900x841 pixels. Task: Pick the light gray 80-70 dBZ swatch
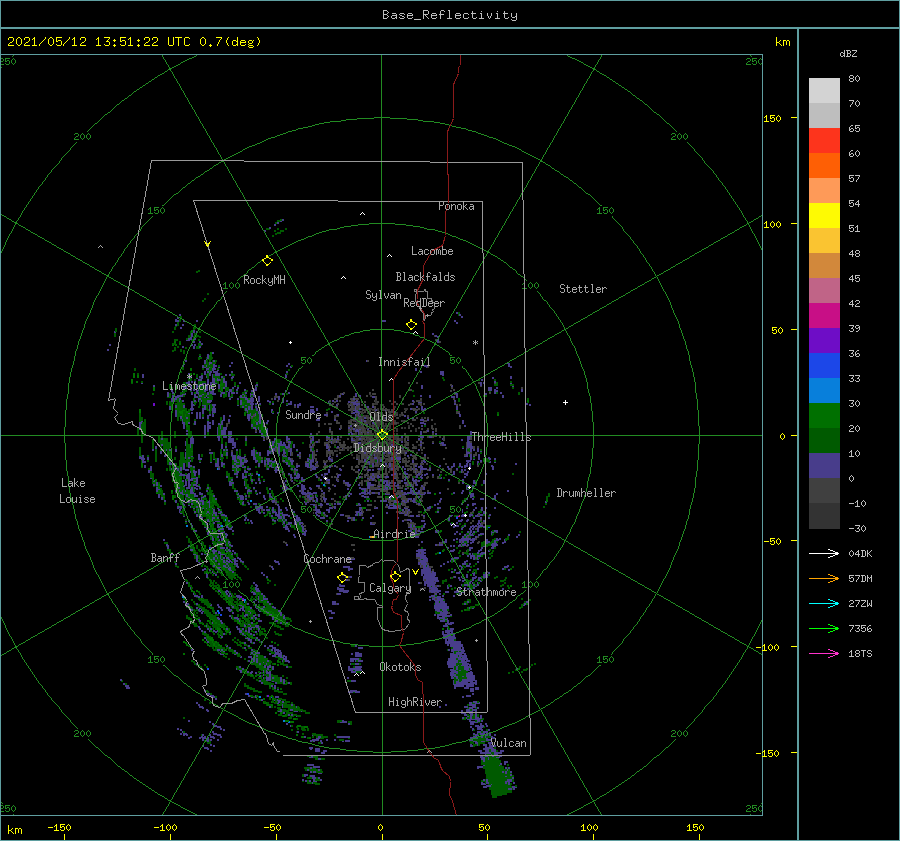point(824,91)
